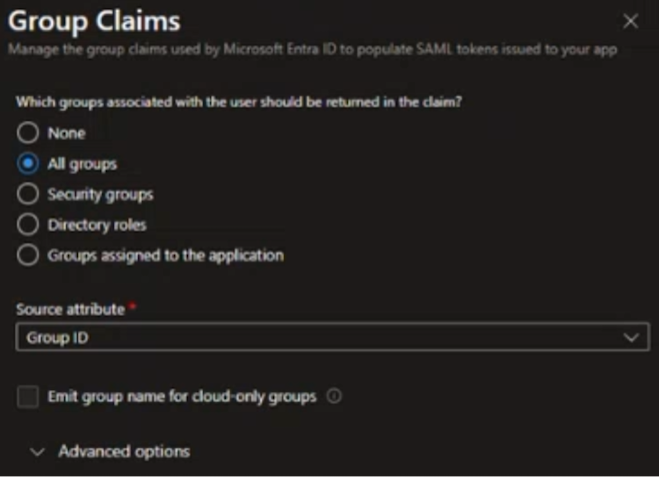The width and height of the screenshot is (659, 477).
Task: Close the Group Claims panel
Action: click(630, 21)
